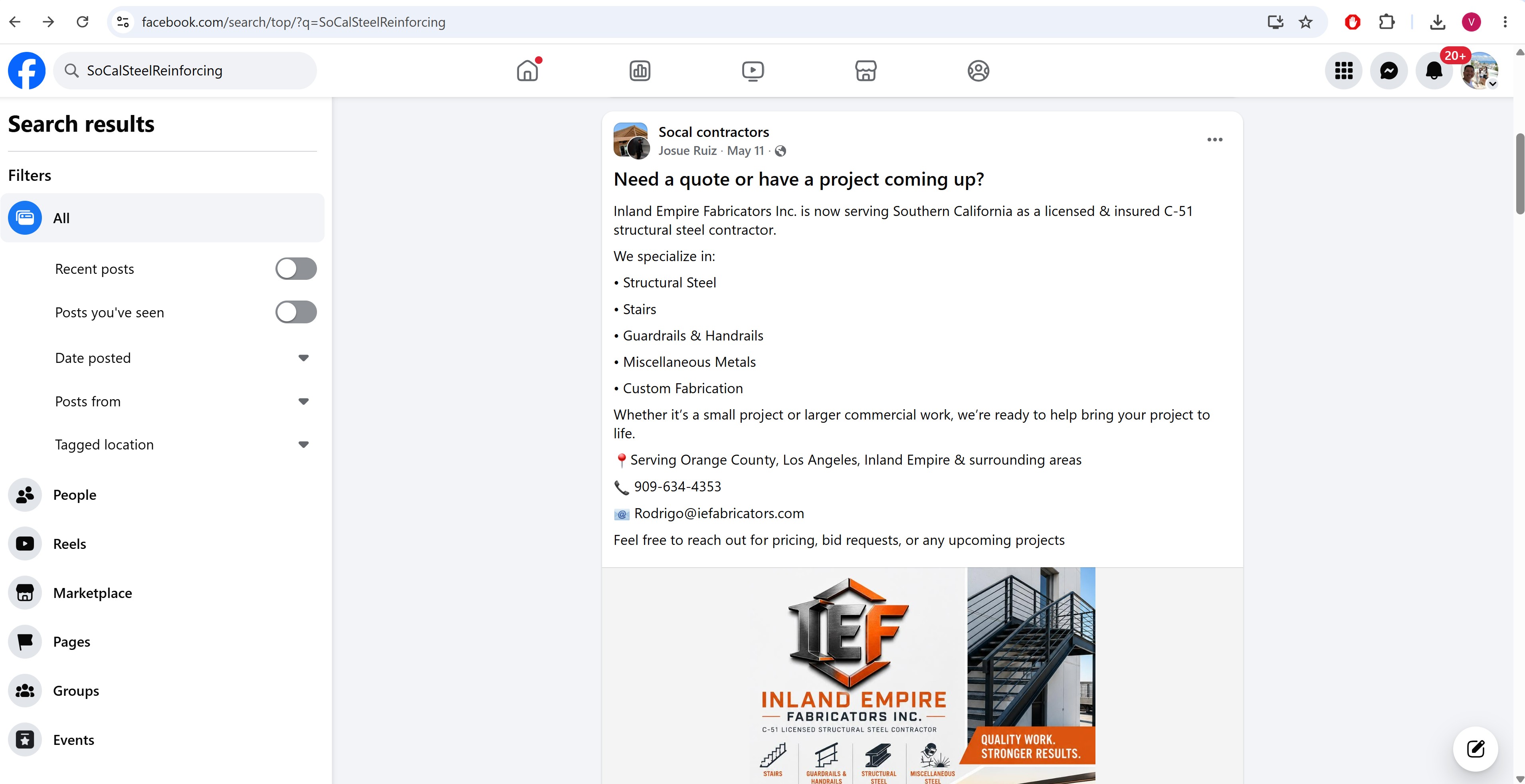Image resolution: width=1525 pixels, height=784 pixels.
Task: Open the Professional dashboard chart icon
Action: [x=640, y=71]
